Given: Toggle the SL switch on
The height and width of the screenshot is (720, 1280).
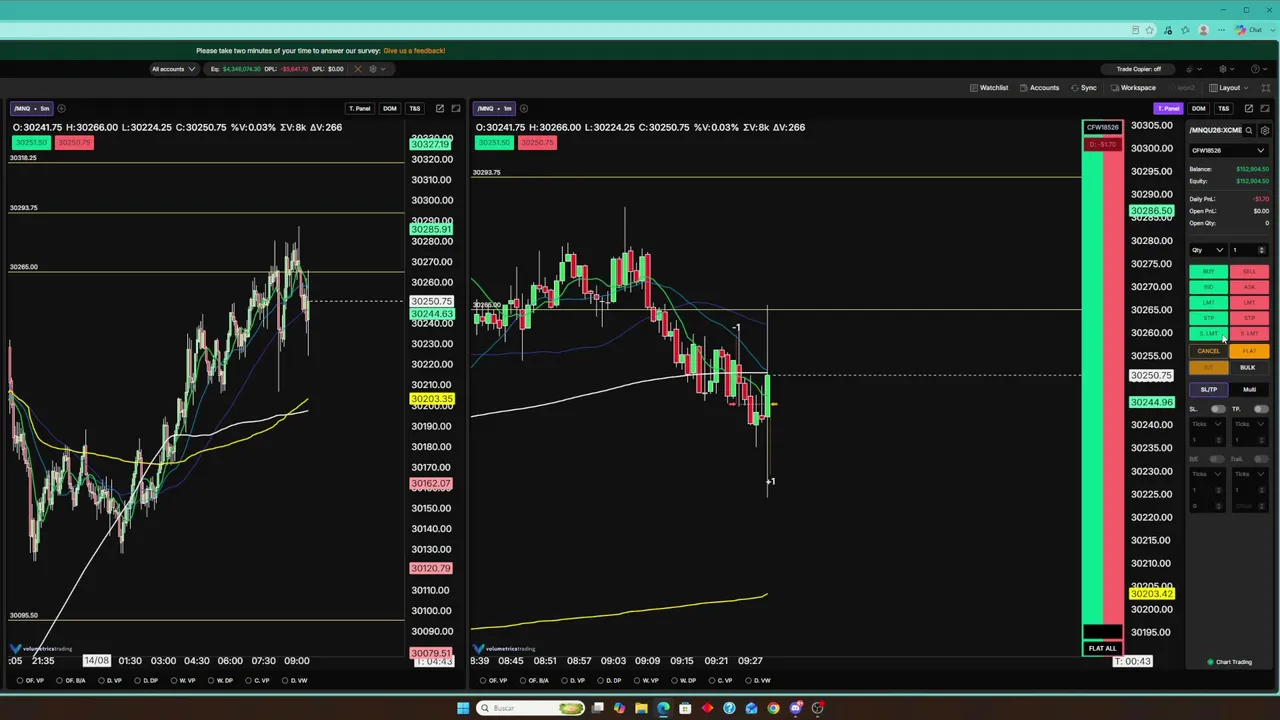Looking at the screenshot, I should point(1217,409).
